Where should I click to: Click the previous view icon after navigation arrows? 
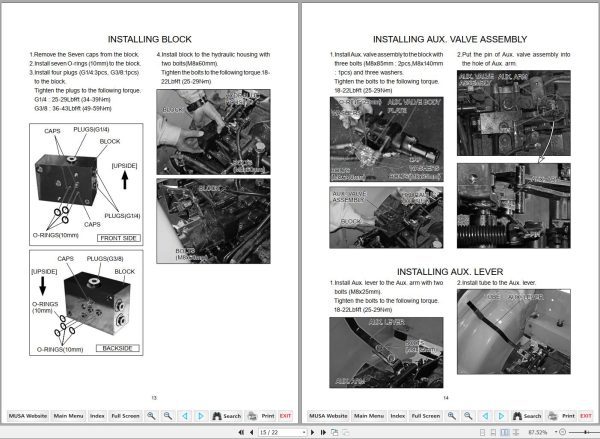click(334, 432)
